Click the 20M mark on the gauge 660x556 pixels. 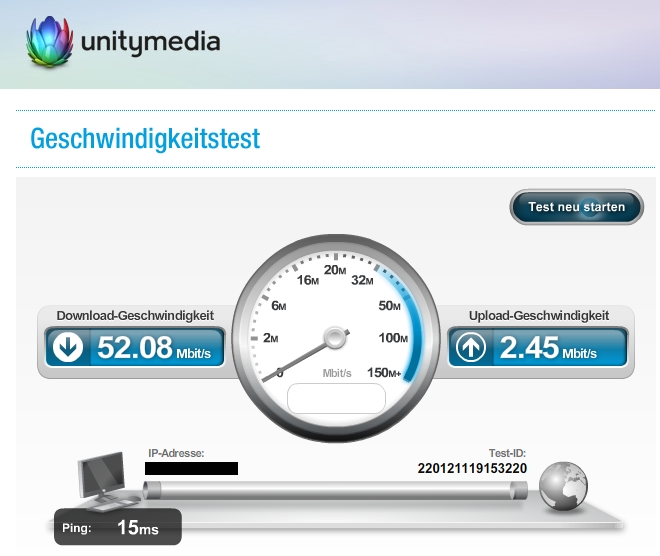pos(335,270)
